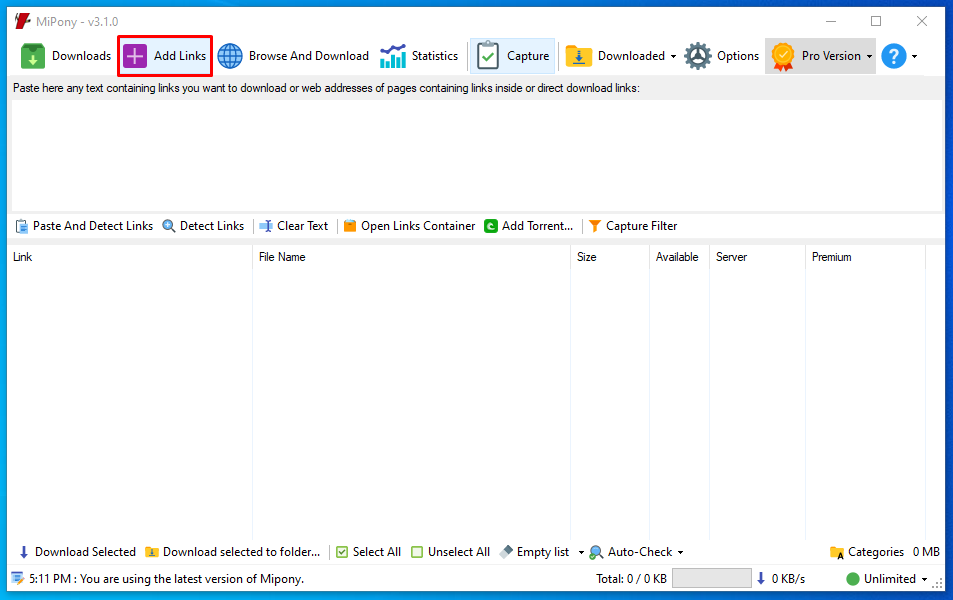Clear Text in the links box
The width and height of the screenshot is (953, 600).
click(x=294, y=226)
